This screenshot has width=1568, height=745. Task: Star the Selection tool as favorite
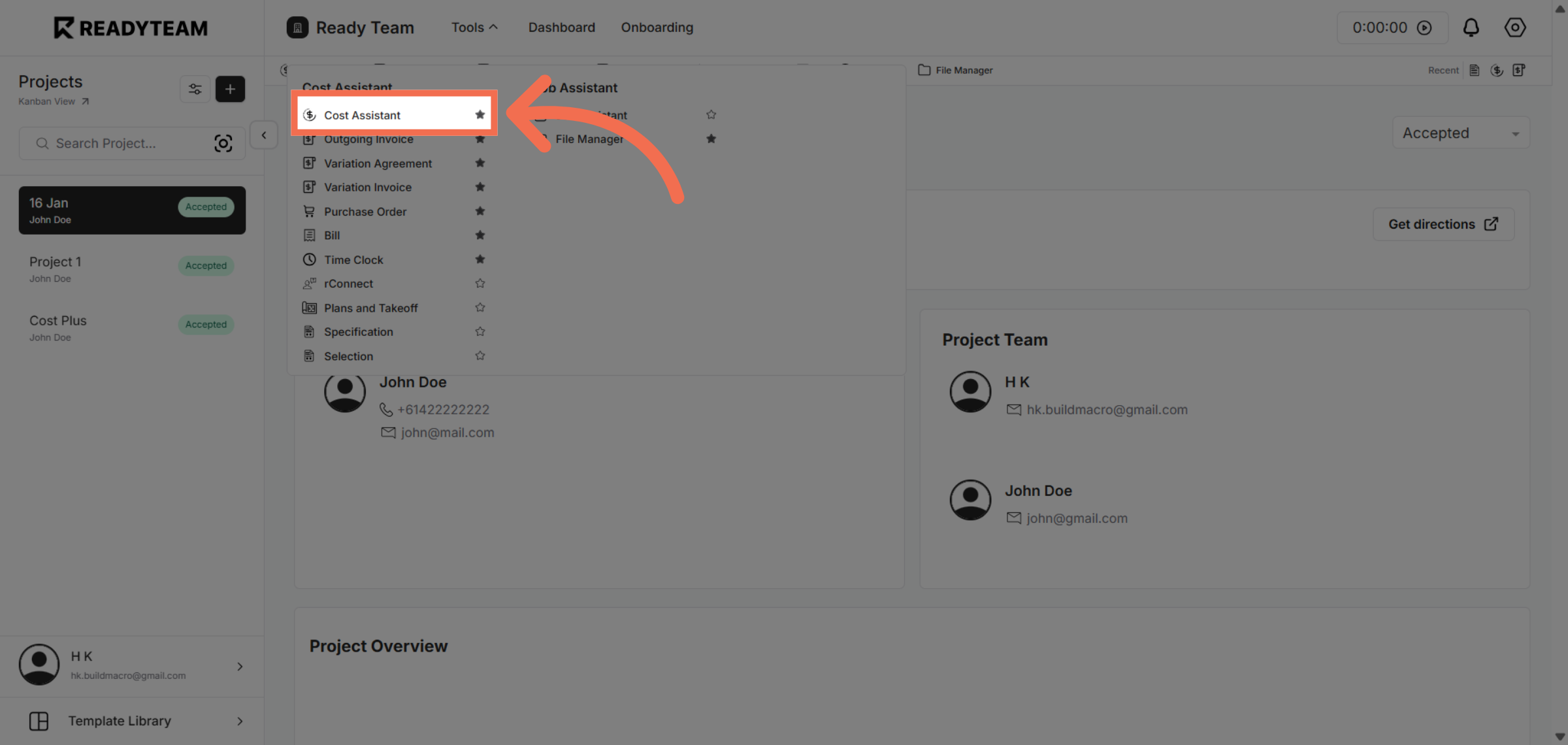click(480, 356)
